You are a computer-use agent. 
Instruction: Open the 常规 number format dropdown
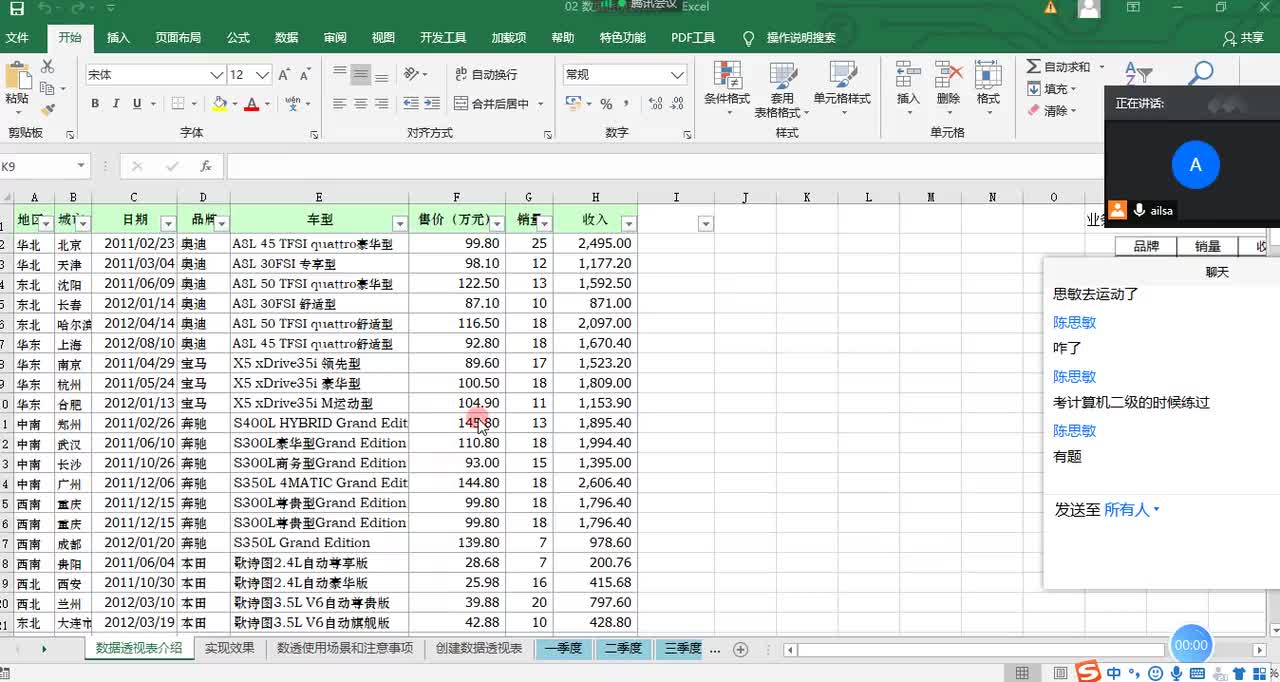[677, 75]
